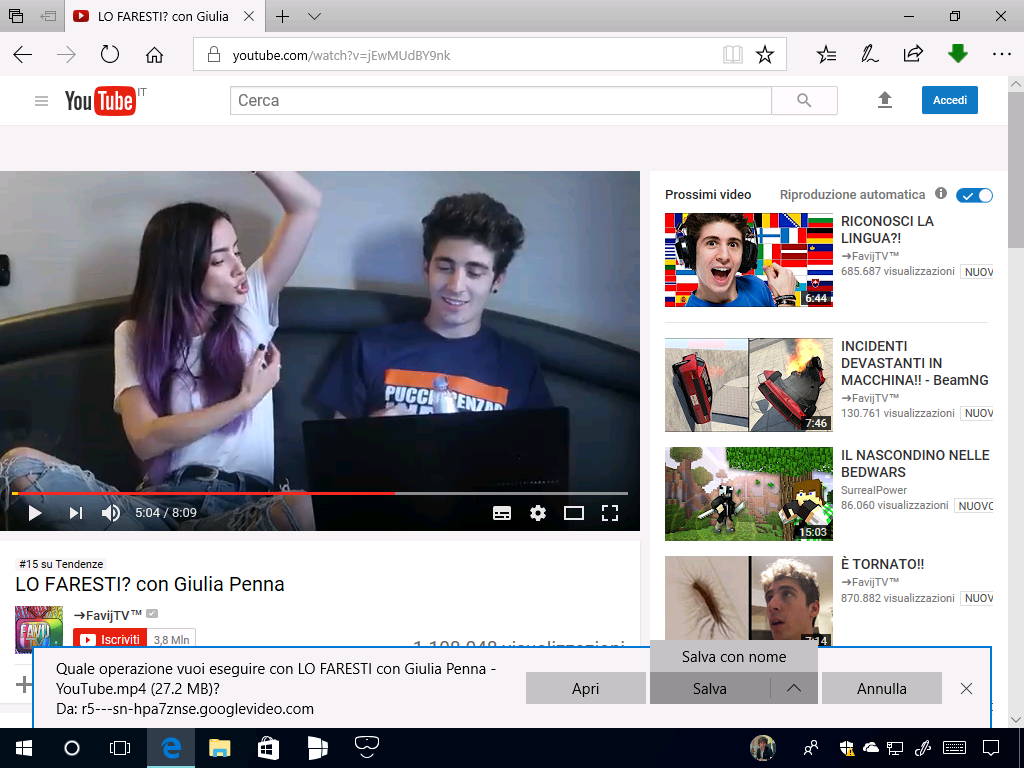
Task: Reload the page with refresh icon
Action: coord(110,54)
